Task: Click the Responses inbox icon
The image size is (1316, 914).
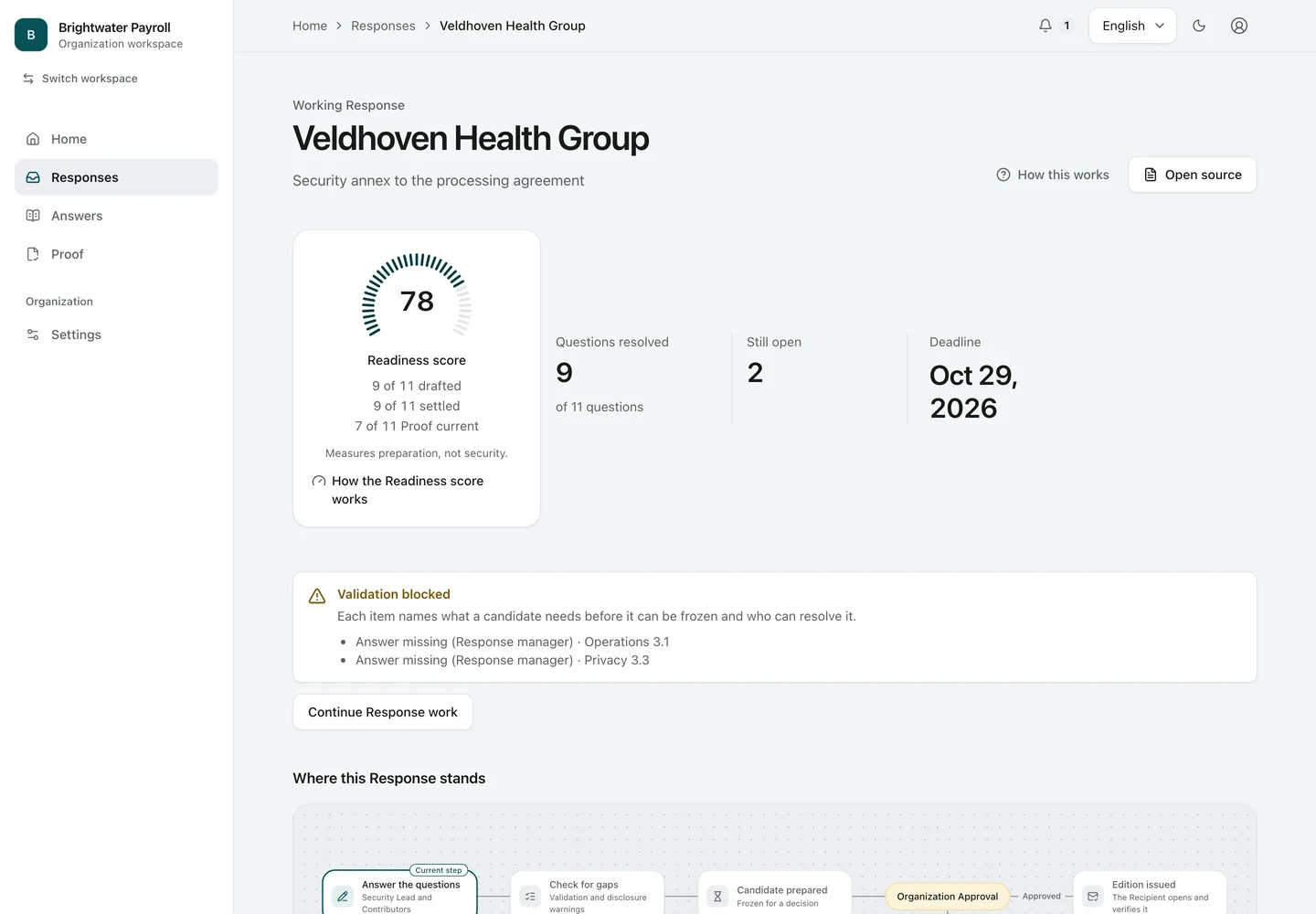Action: click(33, 177)
